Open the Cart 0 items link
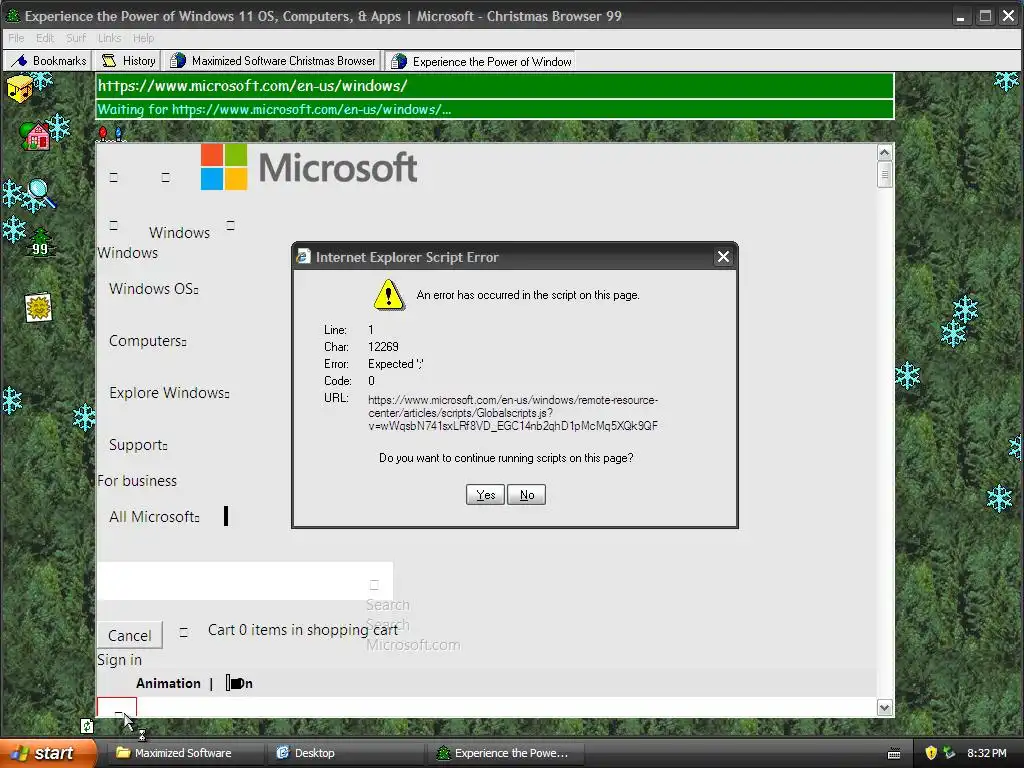 [x=302, y=630]
